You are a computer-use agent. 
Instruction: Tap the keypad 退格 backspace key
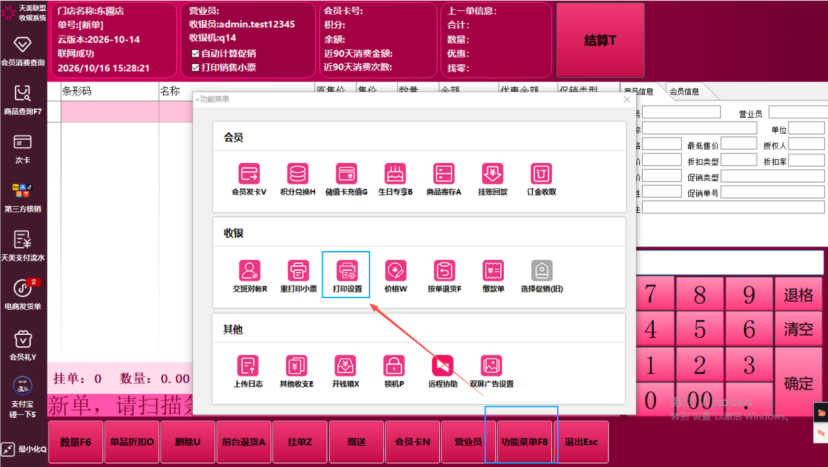point(798,294)
